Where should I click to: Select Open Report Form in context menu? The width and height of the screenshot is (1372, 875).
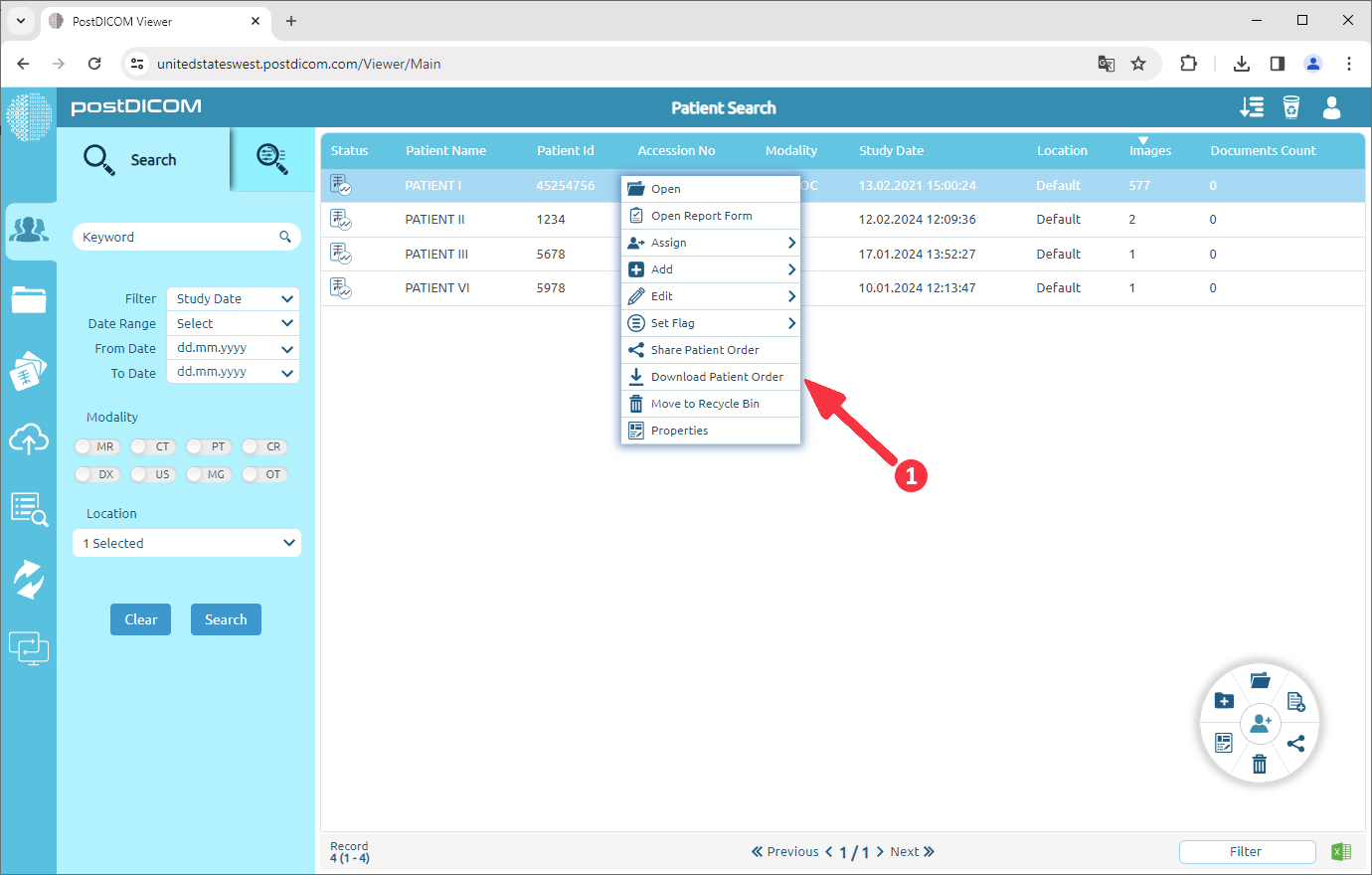710,215
